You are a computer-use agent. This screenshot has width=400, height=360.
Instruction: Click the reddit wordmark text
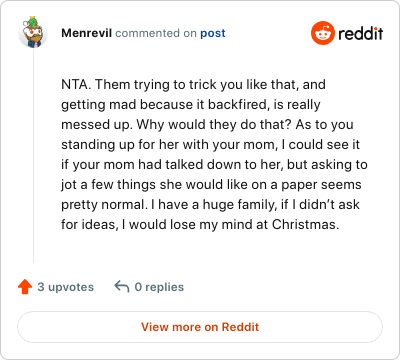pyautogui.click(x=361, y=33)
